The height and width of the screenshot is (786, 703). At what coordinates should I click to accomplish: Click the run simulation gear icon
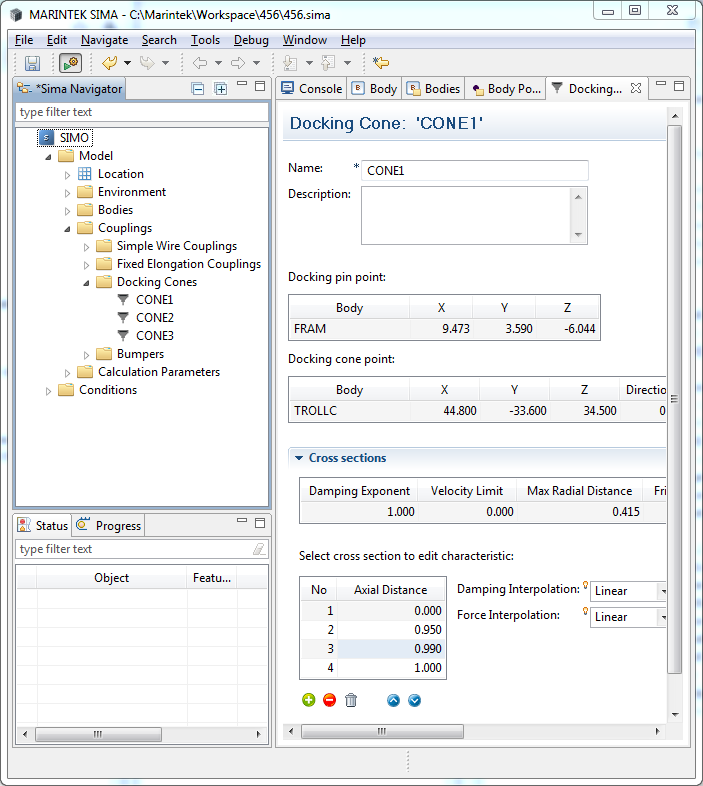pyautogui.click(x=70, y=63)
